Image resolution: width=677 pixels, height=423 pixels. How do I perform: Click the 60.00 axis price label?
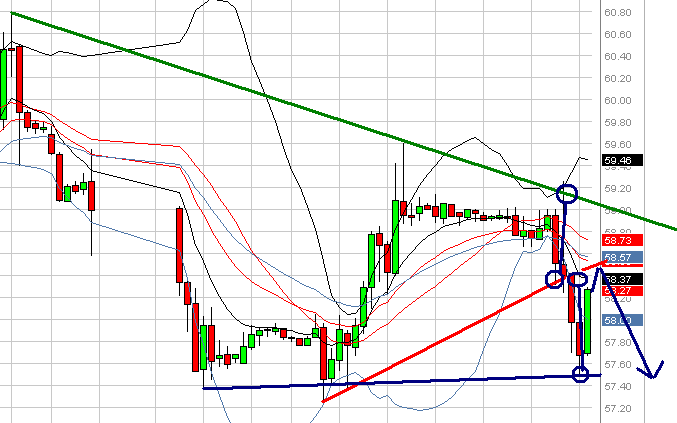point(618,101)
